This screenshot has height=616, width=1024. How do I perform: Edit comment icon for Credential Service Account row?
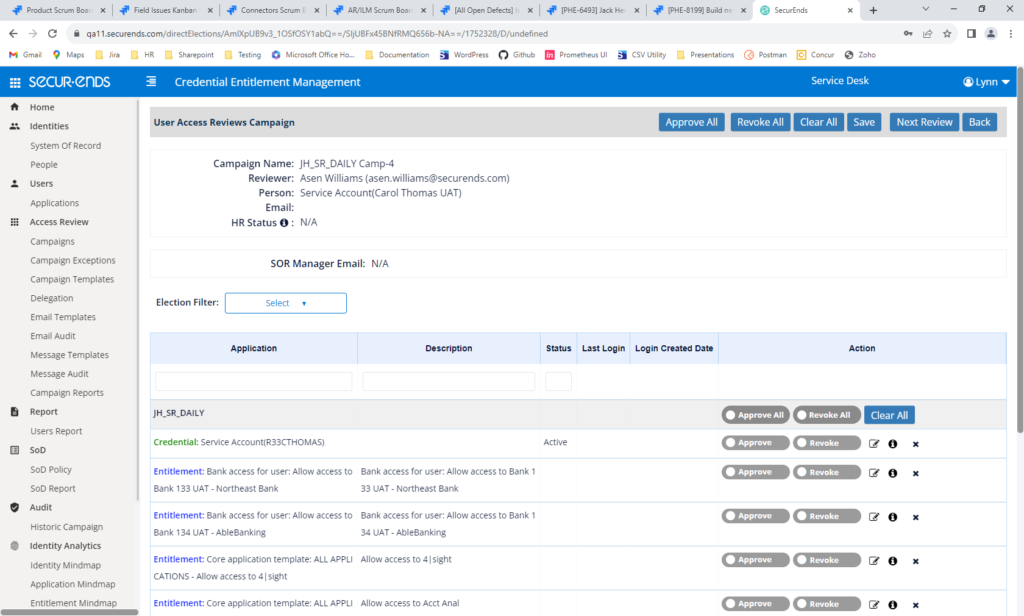[x=874, y=444]
